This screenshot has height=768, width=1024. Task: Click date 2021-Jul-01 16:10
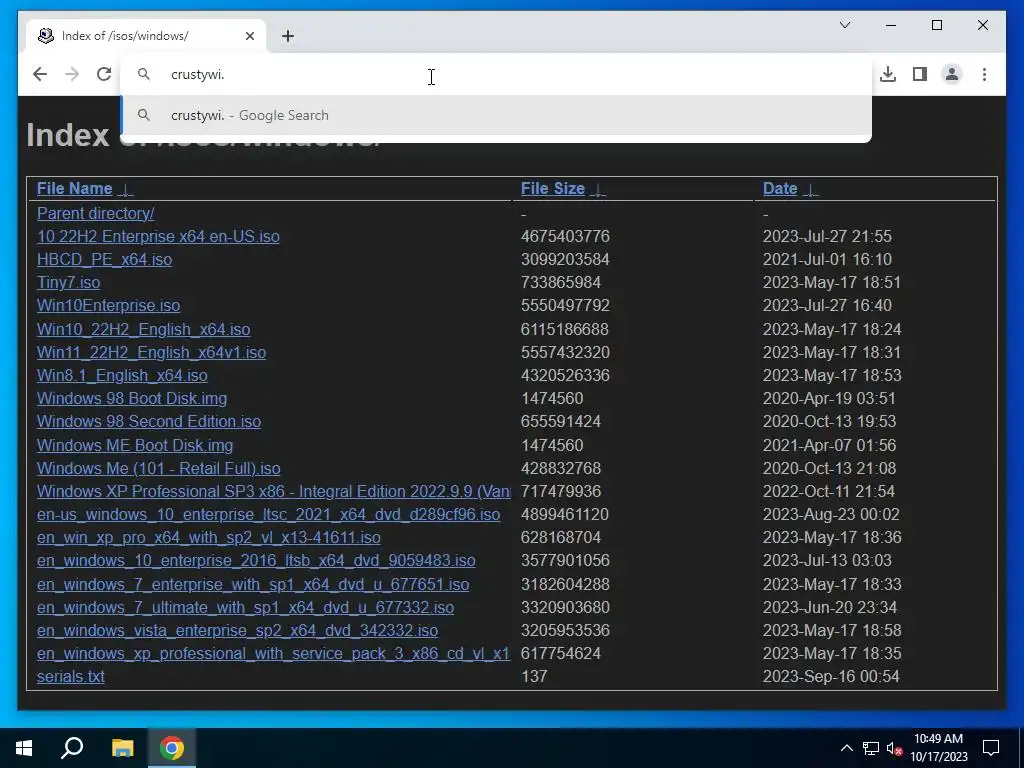click(827, 259)
